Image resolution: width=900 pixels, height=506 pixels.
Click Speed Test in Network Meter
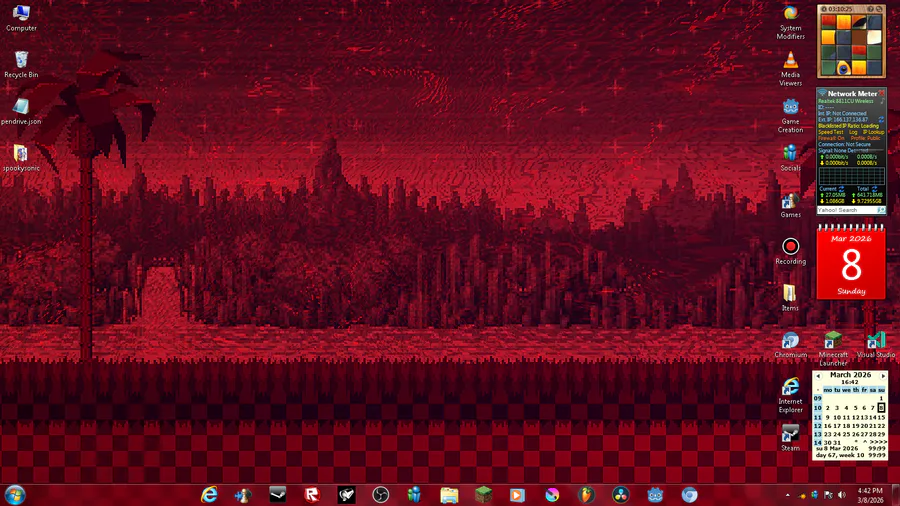[830, 132]
